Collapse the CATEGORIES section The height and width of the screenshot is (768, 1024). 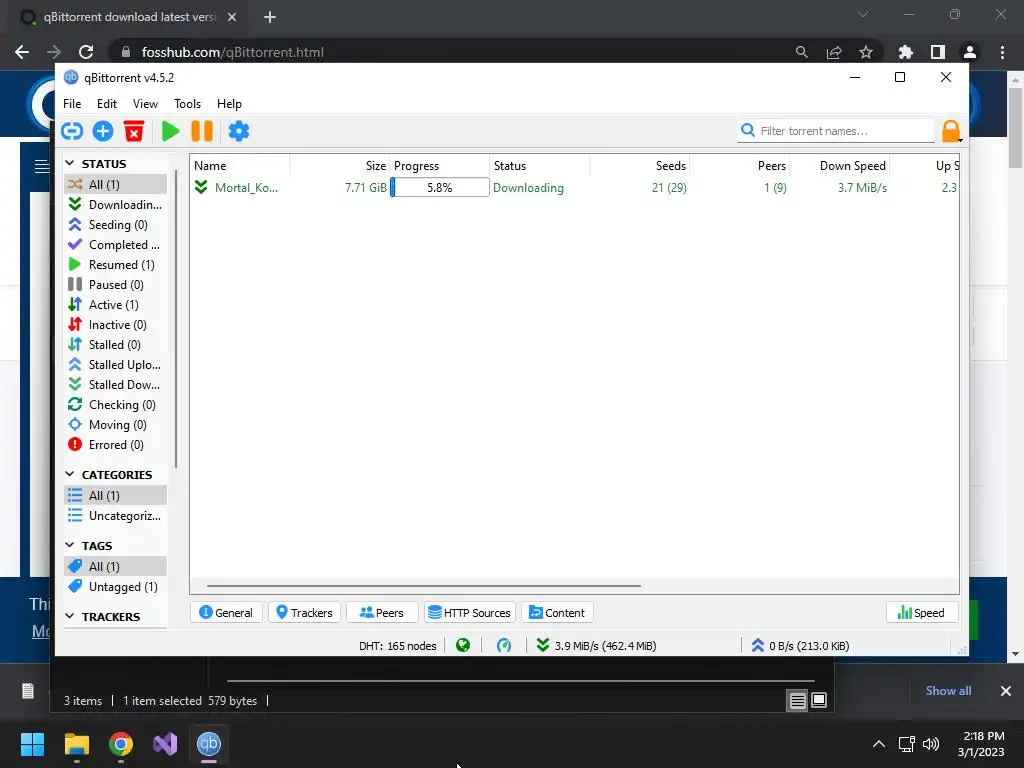pyautogui.click(x=70, y=474)
